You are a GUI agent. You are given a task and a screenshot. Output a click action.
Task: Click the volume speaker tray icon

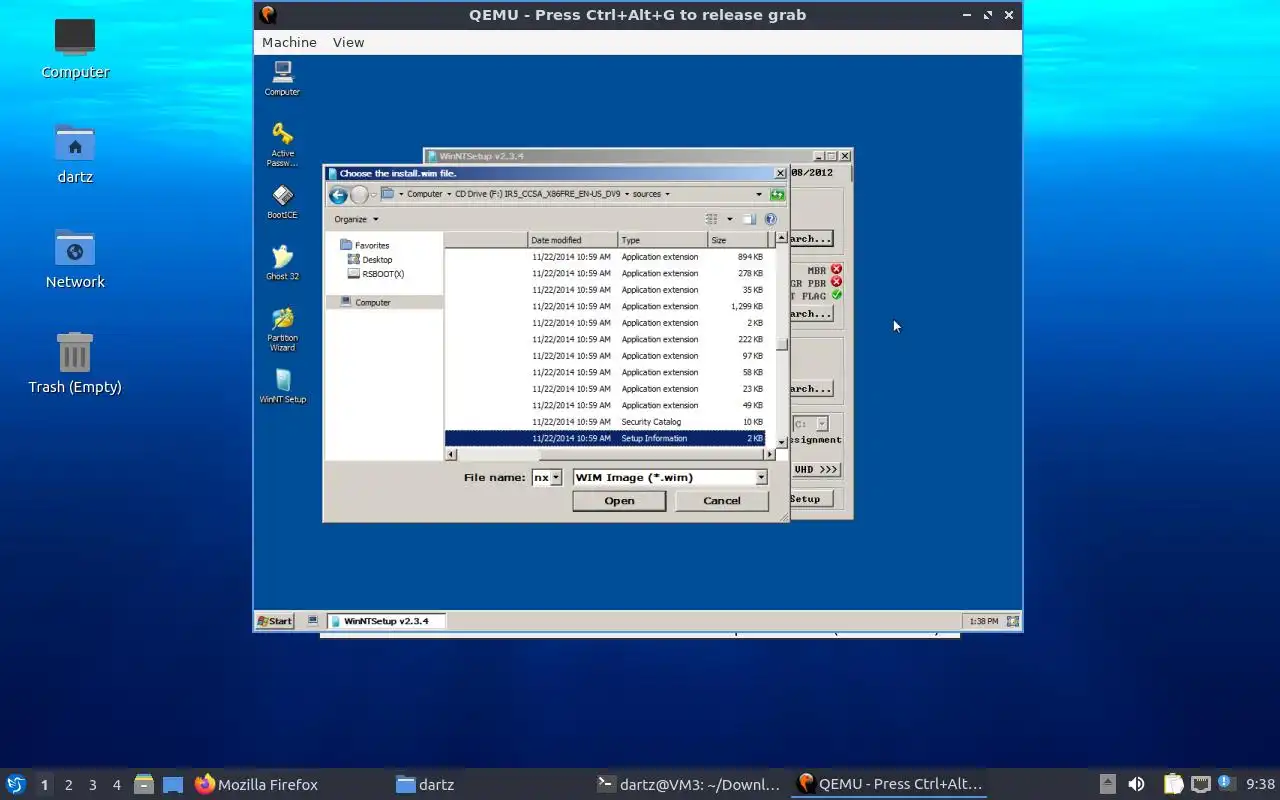(x=1136, y=784)
